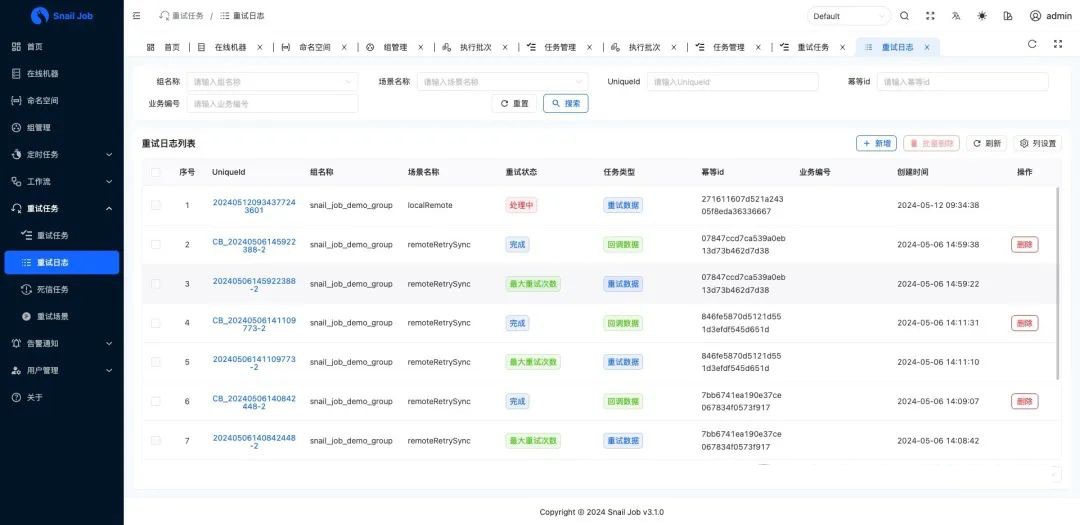Image resolution: width=1080 pixels, height=525 pixels.
Task: Open the Default namespace dropdown
Action: pos(848,16)
